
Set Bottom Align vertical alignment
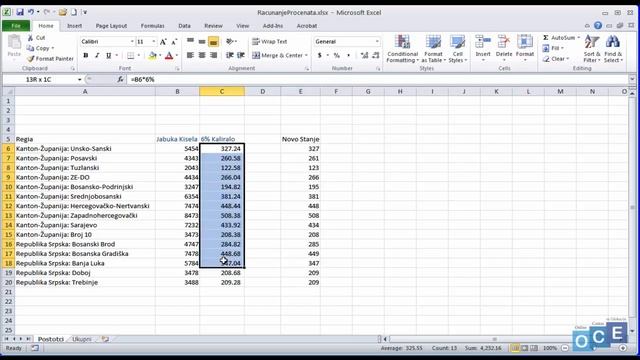coord(213,42)
